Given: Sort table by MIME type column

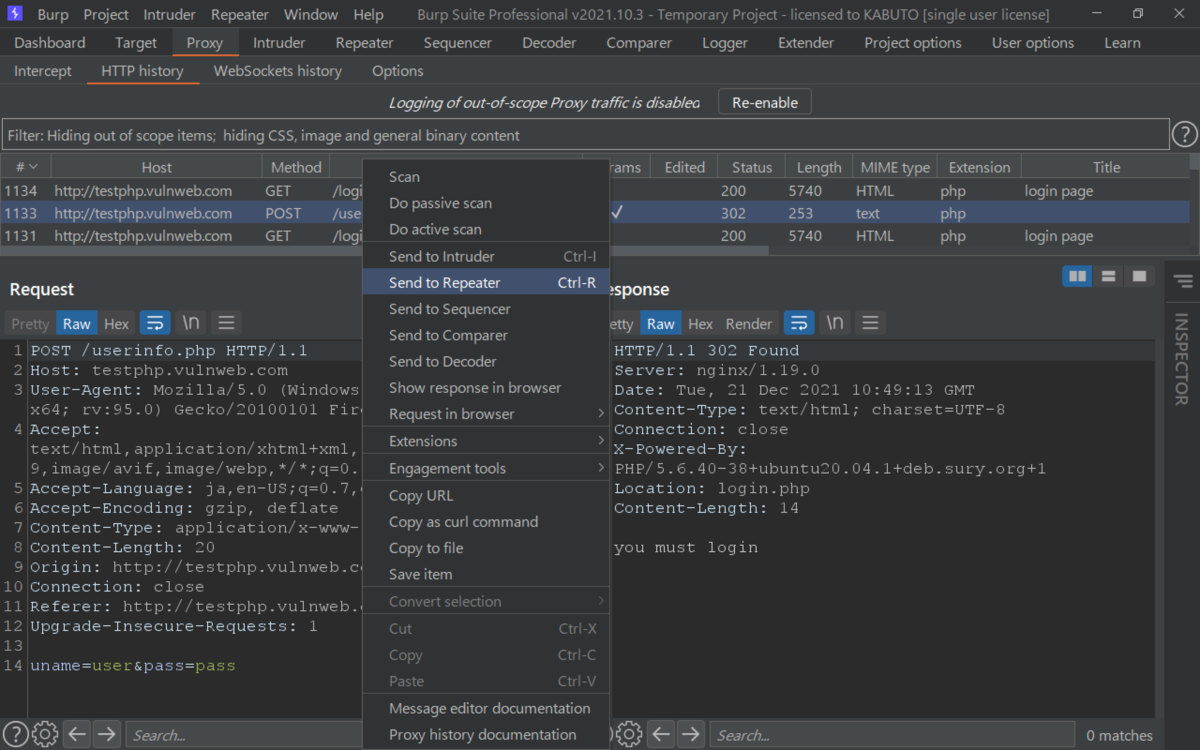Looking at the screenshot, I should pos(895,167).
